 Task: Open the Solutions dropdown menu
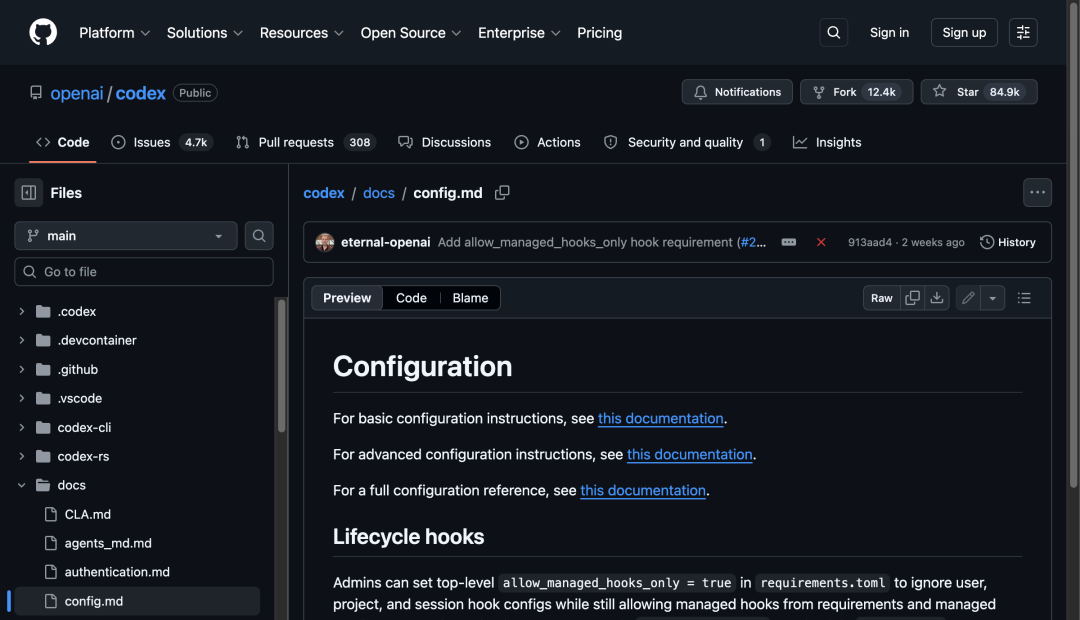[205, 33]
